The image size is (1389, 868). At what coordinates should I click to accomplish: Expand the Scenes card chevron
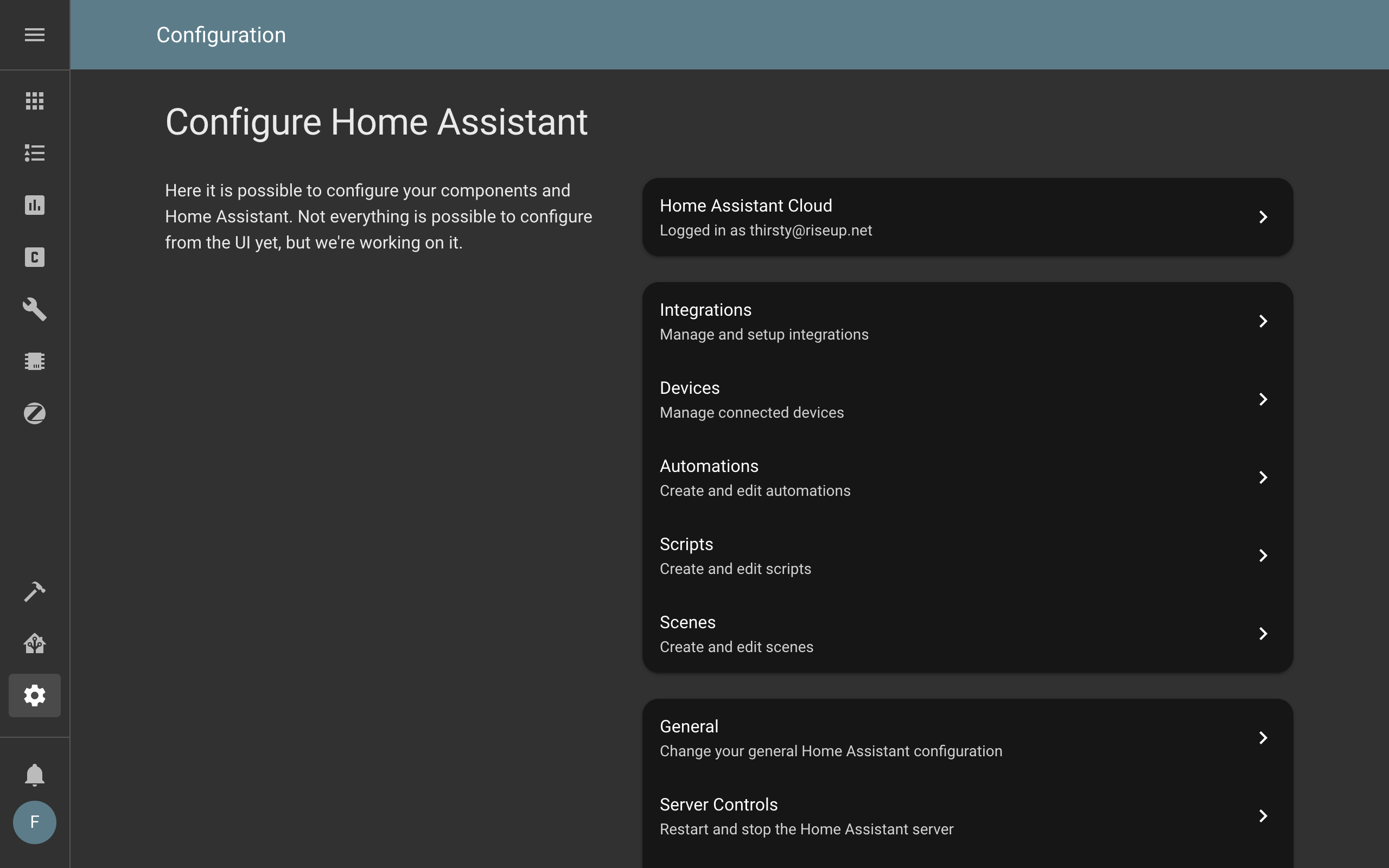tap(1263, 633)
